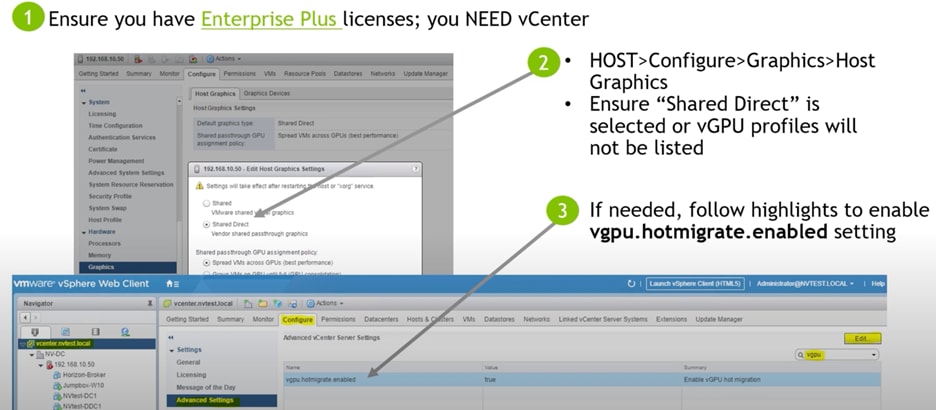Click Help link in vSphere header

[877, 284]
